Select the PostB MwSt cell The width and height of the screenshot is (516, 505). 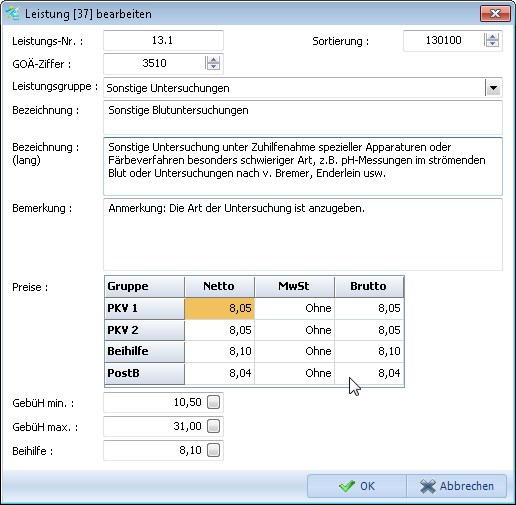point(295,373)
